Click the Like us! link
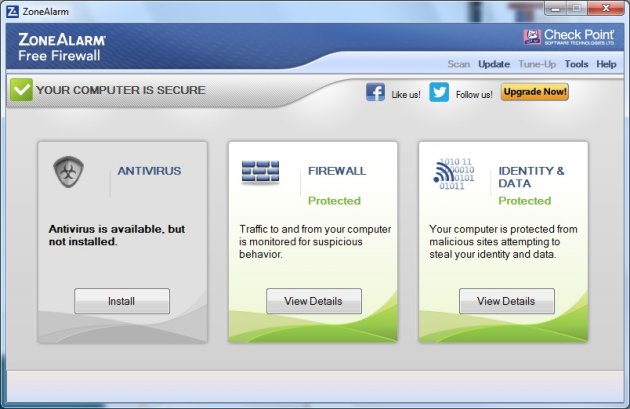The width and height of the screenshot is (630, 409). coord(406,95)
